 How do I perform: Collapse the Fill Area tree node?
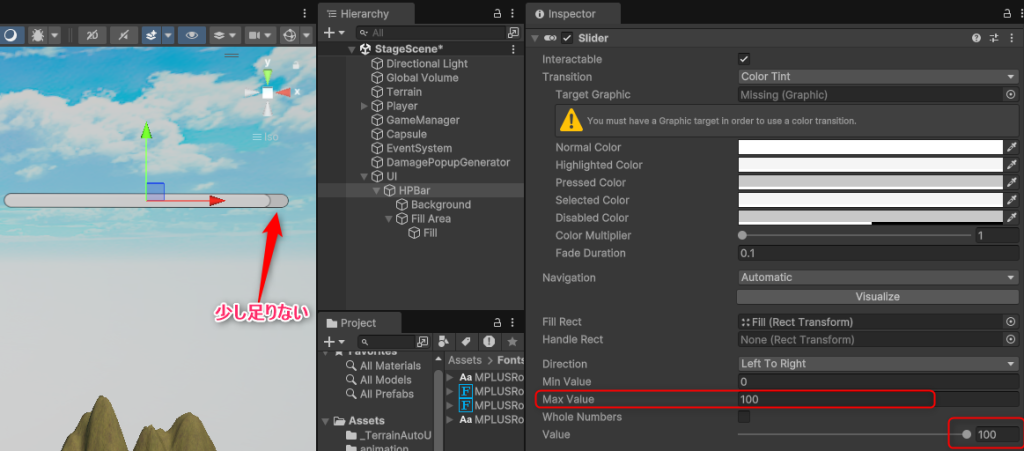(390, 219)
